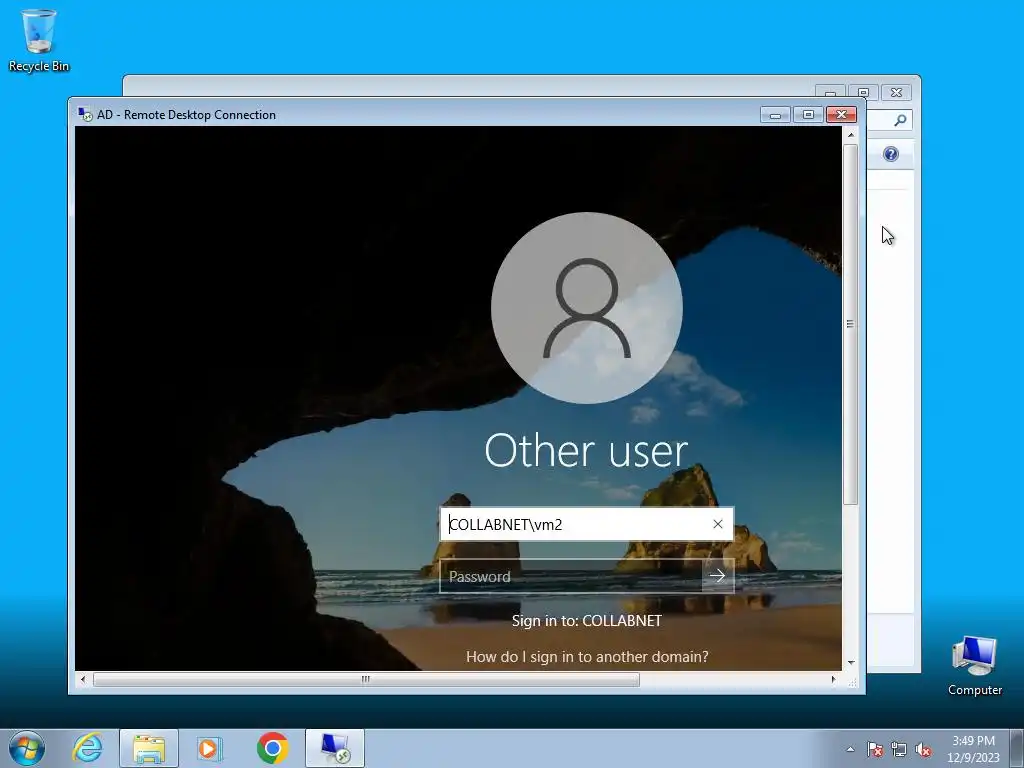Viewport: 1024px width, 768px height.
Task: Restore down the Remote Desktop Connection window
Action: (808, 115)
